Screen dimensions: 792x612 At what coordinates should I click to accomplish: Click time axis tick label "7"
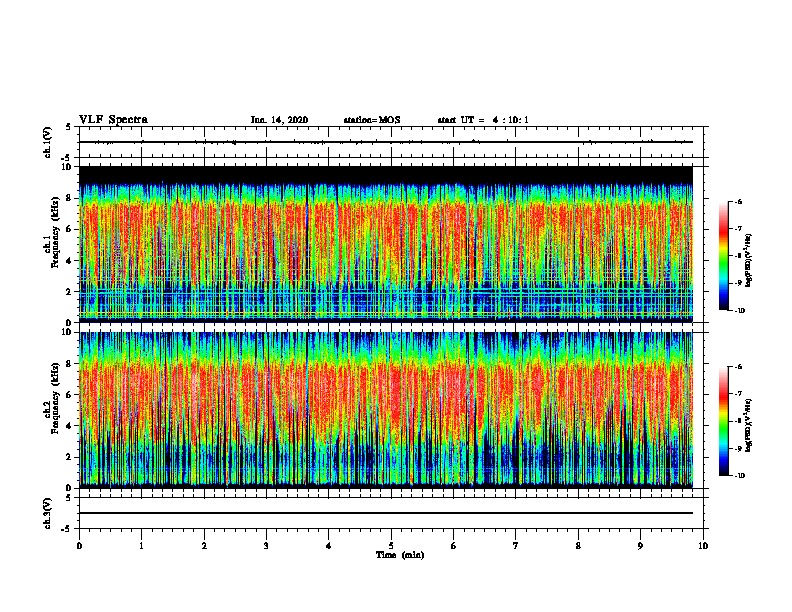pos(516,546)
